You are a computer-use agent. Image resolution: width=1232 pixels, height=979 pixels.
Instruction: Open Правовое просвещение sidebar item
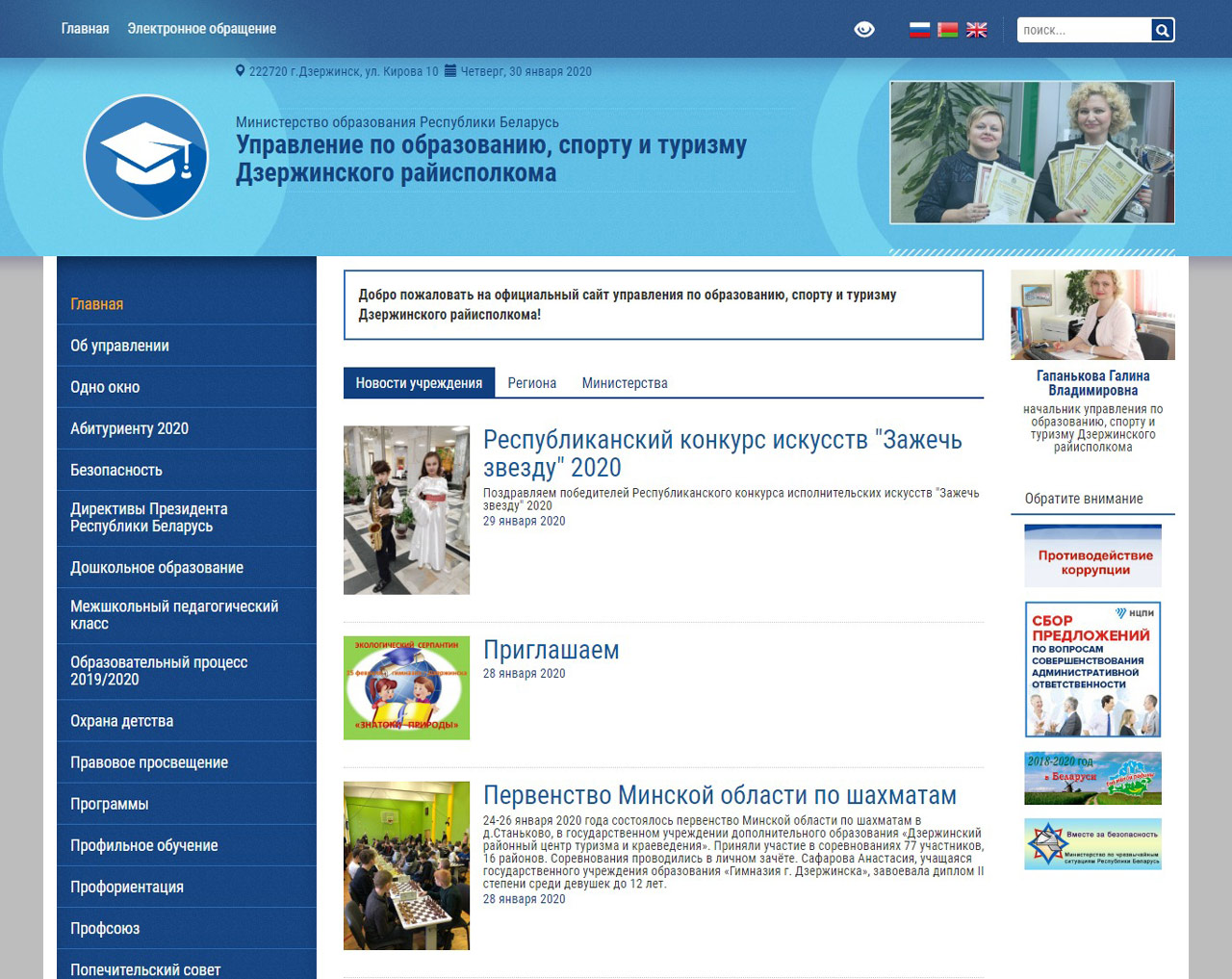coord(187,761)
